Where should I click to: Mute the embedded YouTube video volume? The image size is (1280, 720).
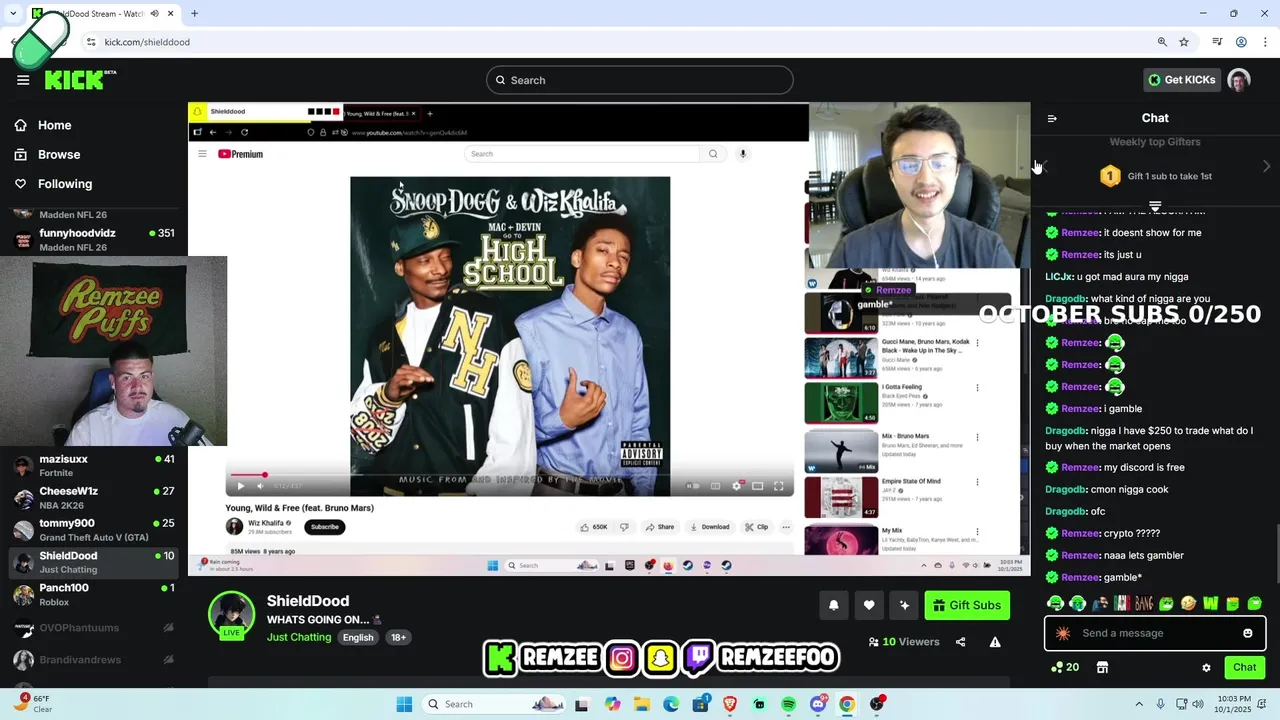pyautogui.click(x=260, y=486)
